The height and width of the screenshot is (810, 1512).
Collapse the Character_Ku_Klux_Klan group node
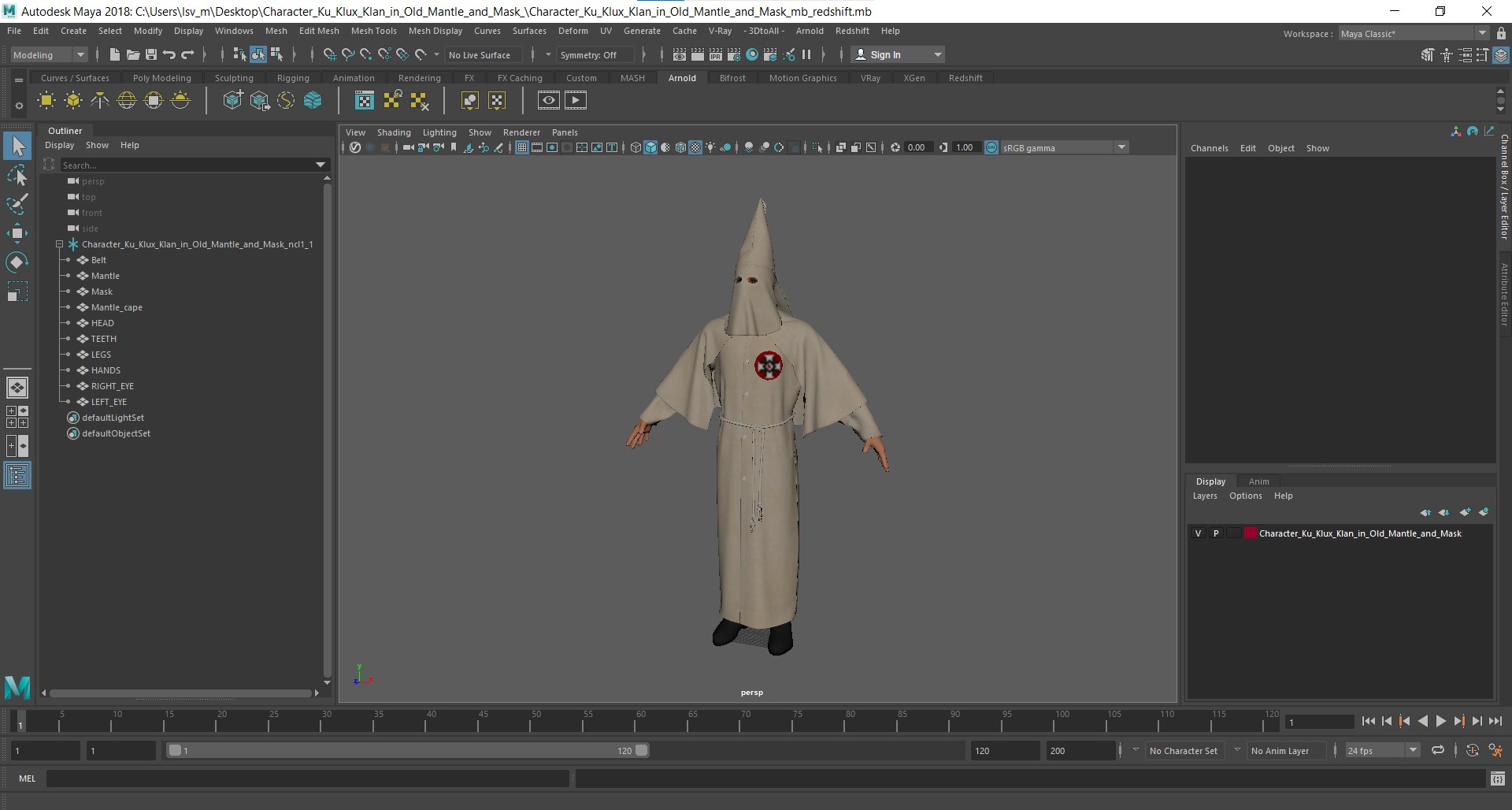[59, 244]
